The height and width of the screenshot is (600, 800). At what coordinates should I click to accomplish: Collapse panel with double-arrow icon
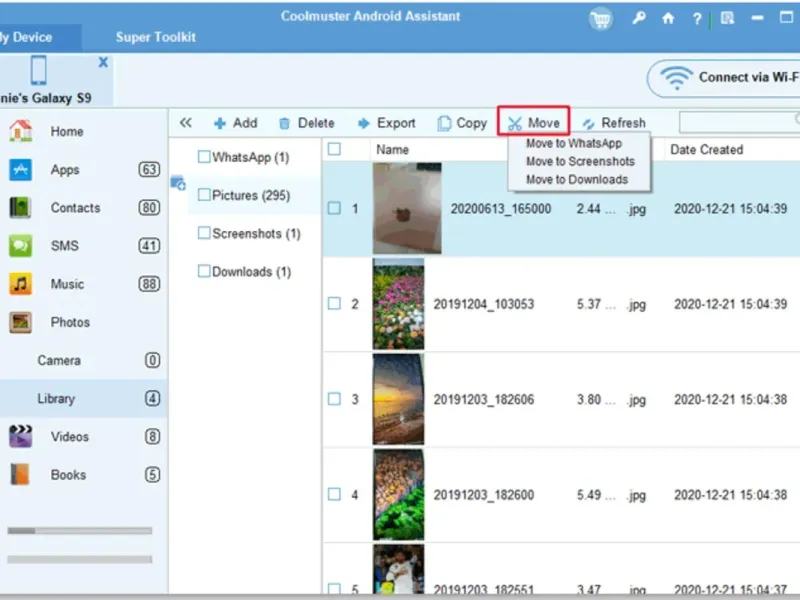(x=186, y=122)
